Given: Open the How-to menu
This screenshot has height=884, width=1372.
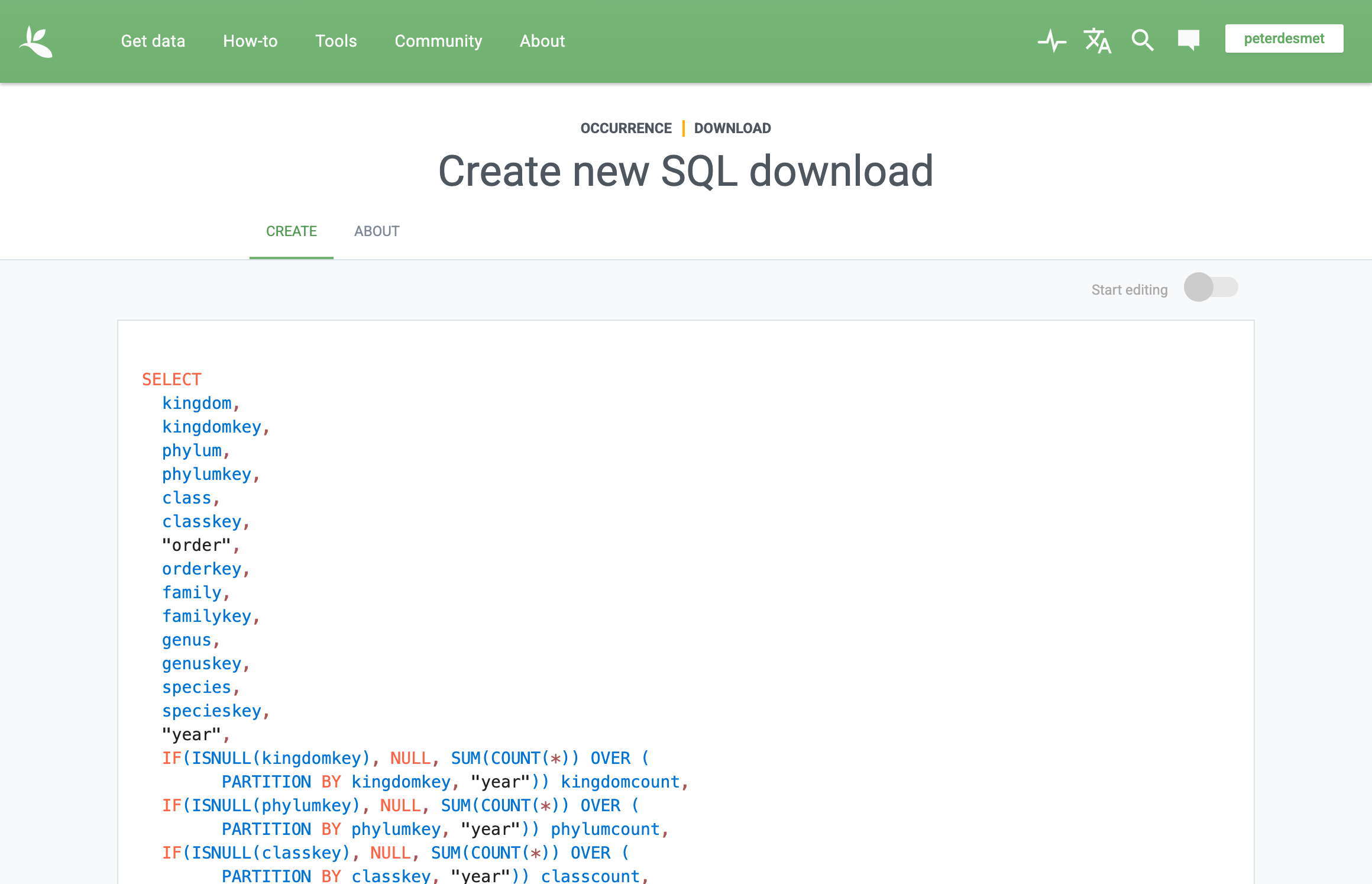Looking at the screenshot, I should click(x=250, y=41).
